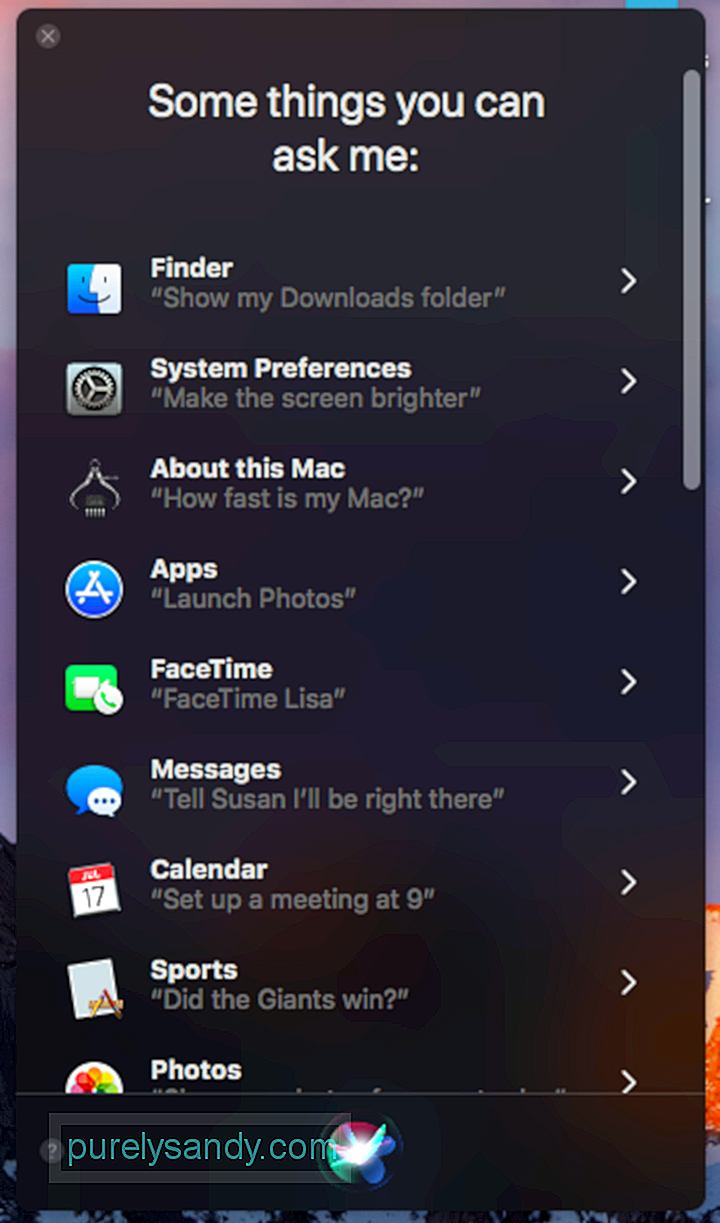Expand the Sports row chevron
This screenshot has height=1223, width=720.
point(628,981)
